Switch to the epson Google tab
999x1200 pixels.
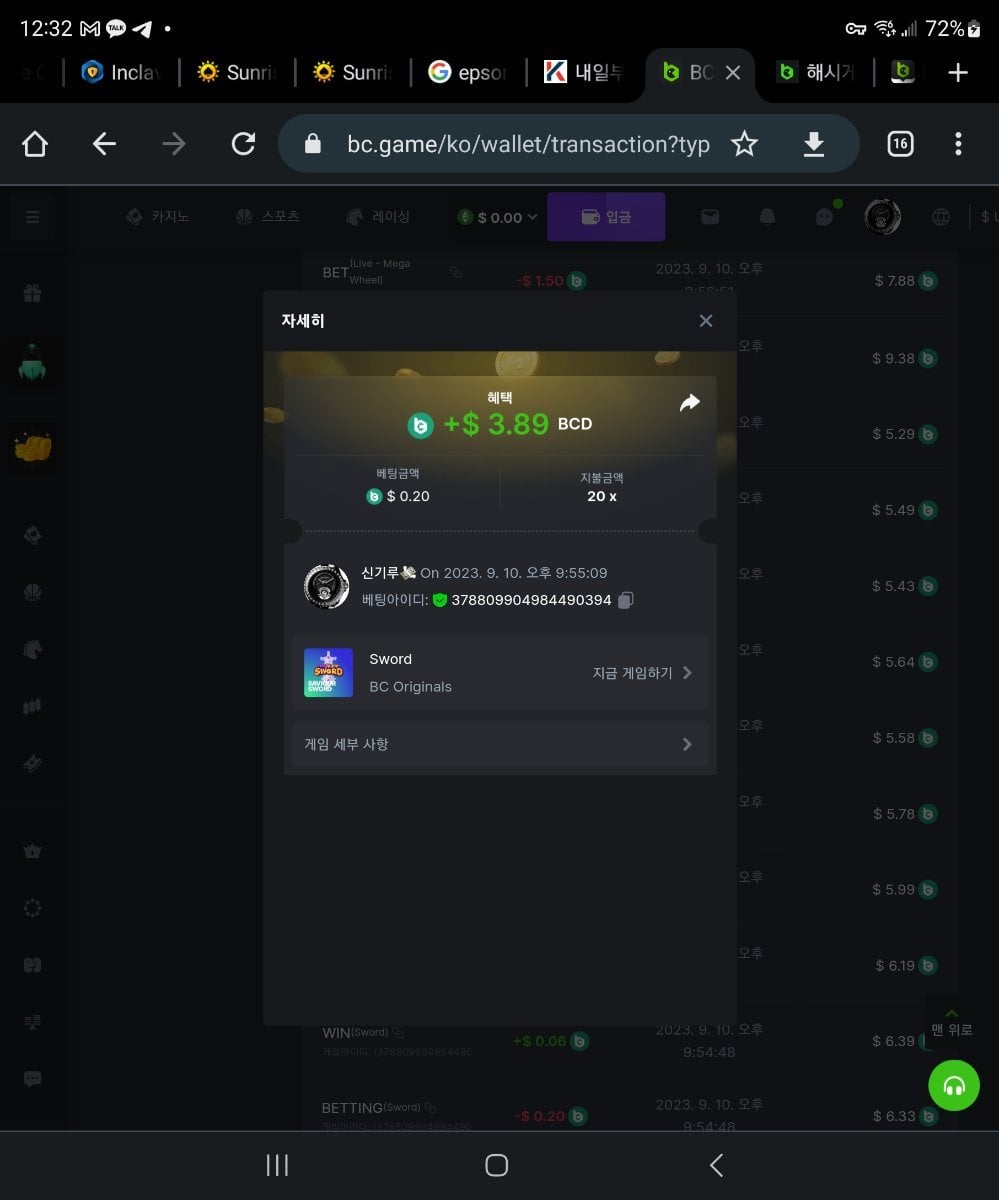[468, 73]
